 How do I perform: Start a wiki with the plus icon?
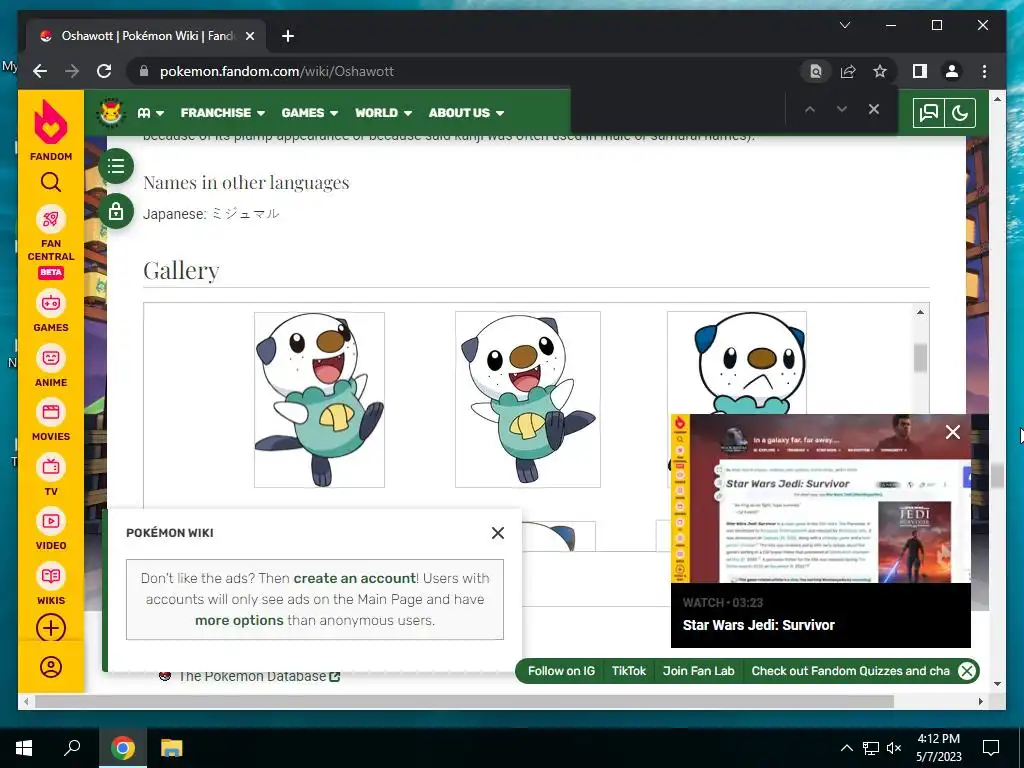(51, 628)
